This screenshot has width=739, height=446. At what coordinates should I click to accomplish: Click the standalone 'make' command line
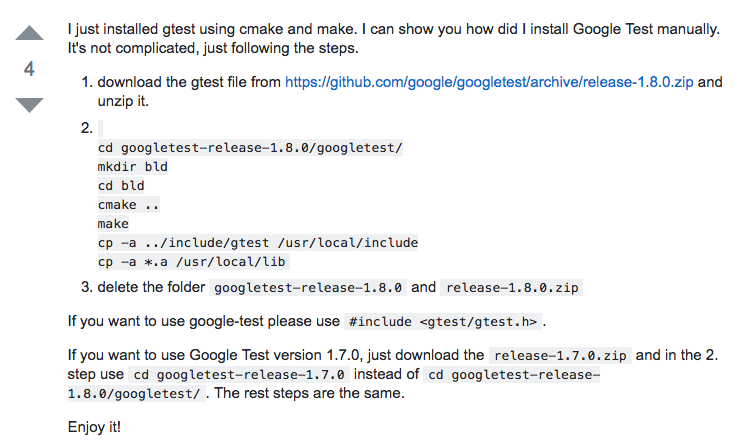[x=113, y=224]
